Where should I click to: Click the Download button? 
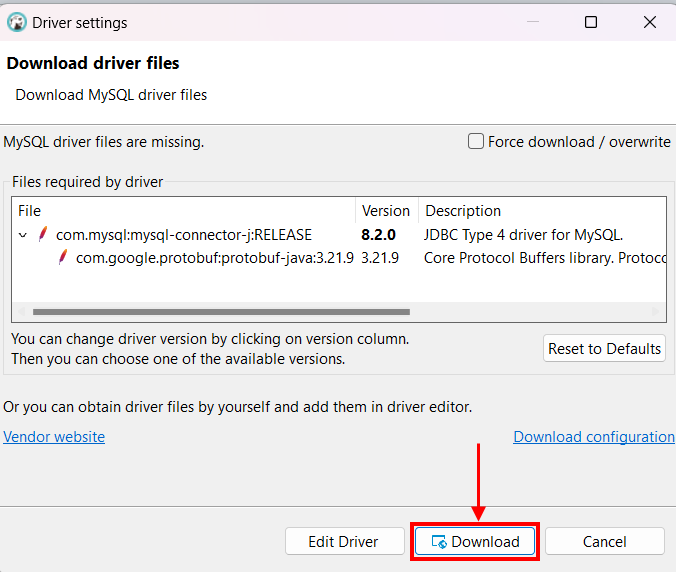coord(475,541)
